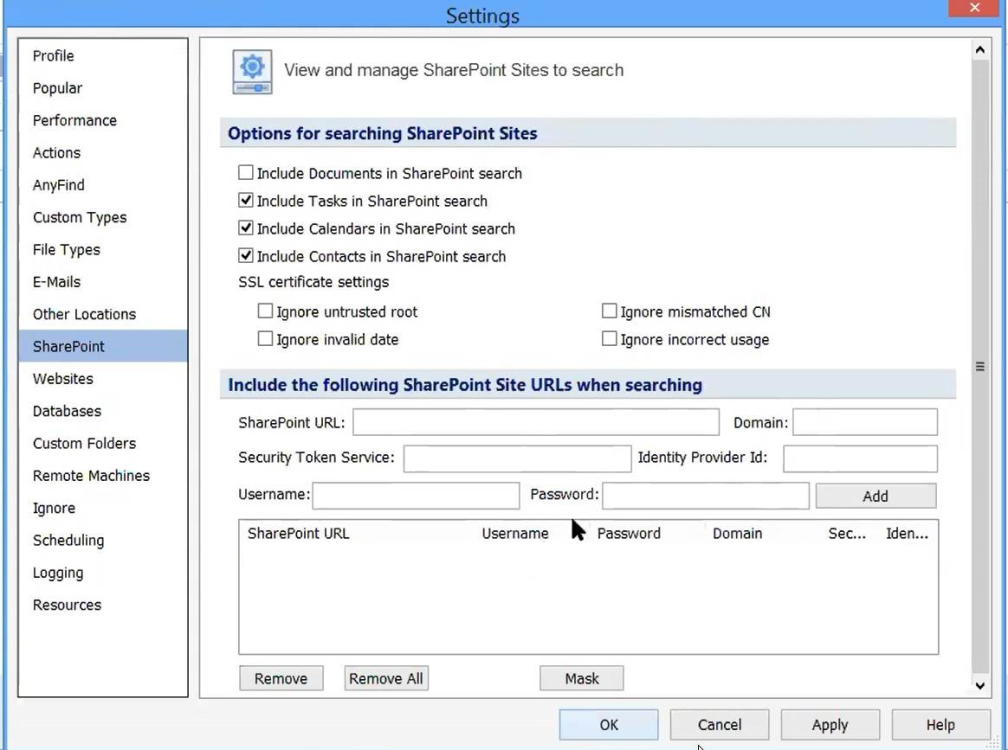Enable Include Documents in SharePoint search

click(246, 173)
